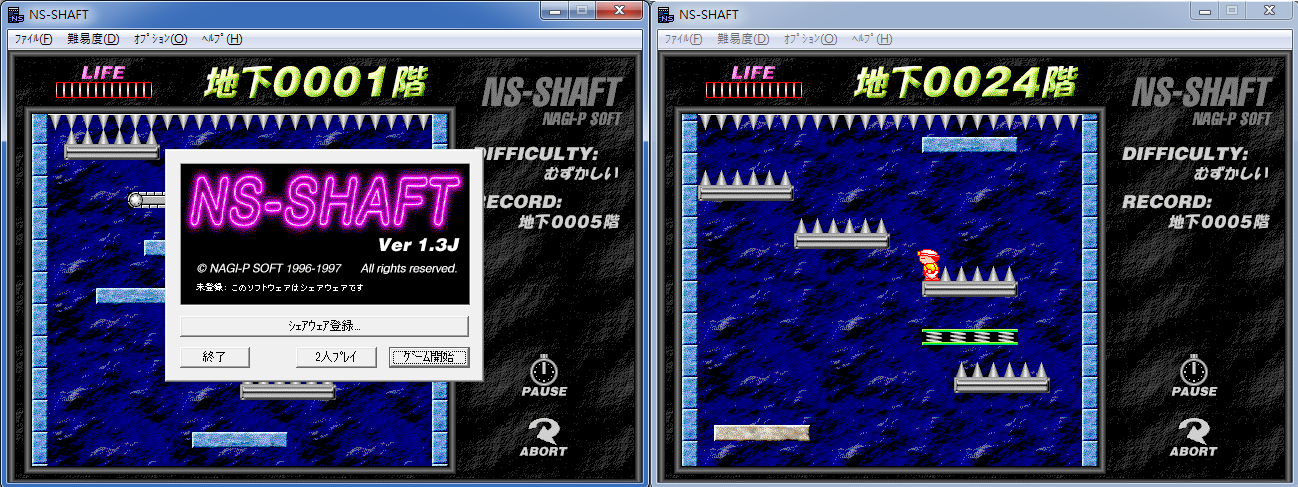Click the 終了 button in dialog
The height and width of the screenshot is (487, 1298).
click(214, 357)
